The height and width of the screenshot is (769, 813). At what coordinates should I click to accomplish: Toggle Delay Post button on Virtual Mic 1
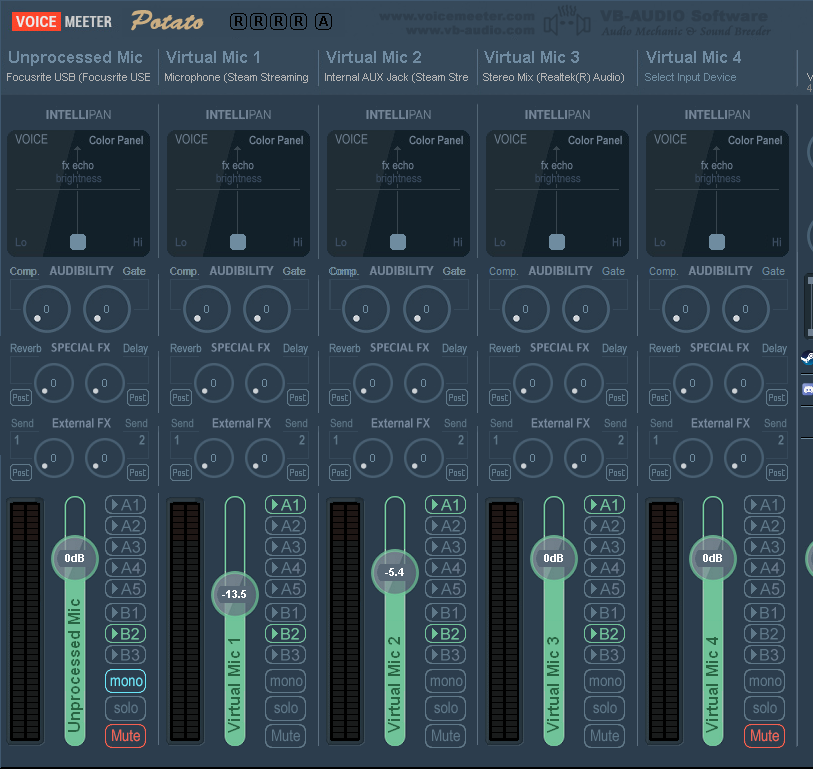pyautogui.click(x=298, y=398)
